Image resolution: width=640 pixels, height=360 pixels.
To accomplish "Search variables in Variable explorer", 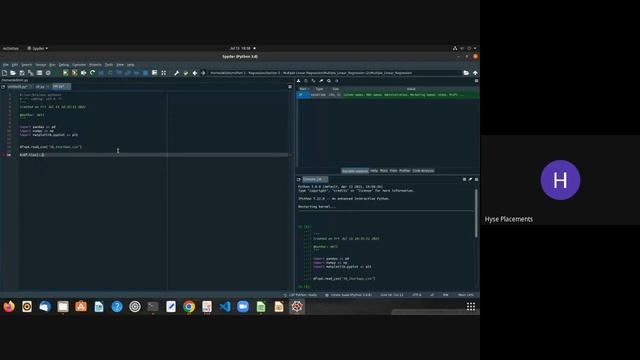I will click(x=329, y=81).
